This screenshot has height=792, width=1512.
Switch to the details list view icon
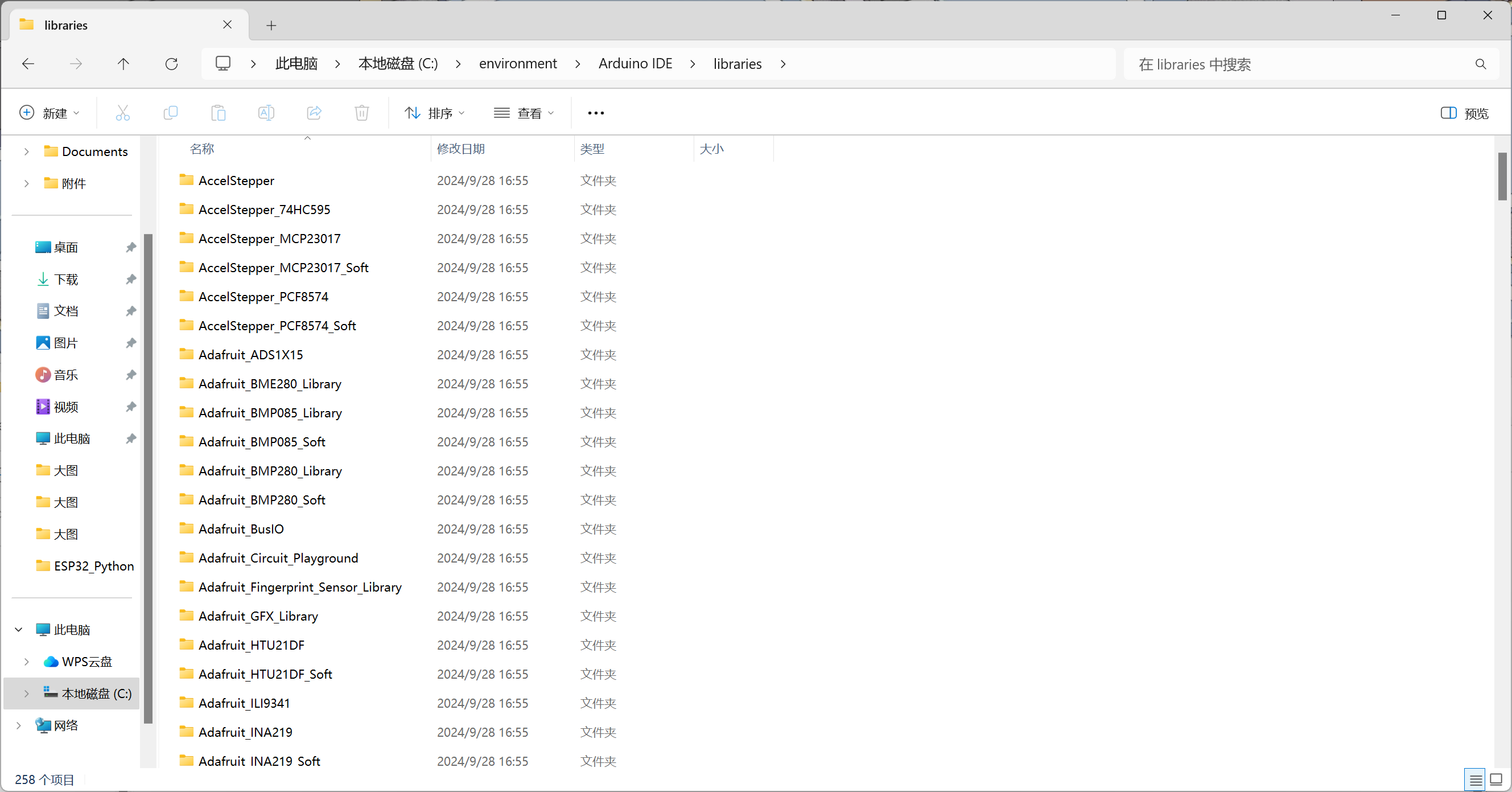[1474, 779]
